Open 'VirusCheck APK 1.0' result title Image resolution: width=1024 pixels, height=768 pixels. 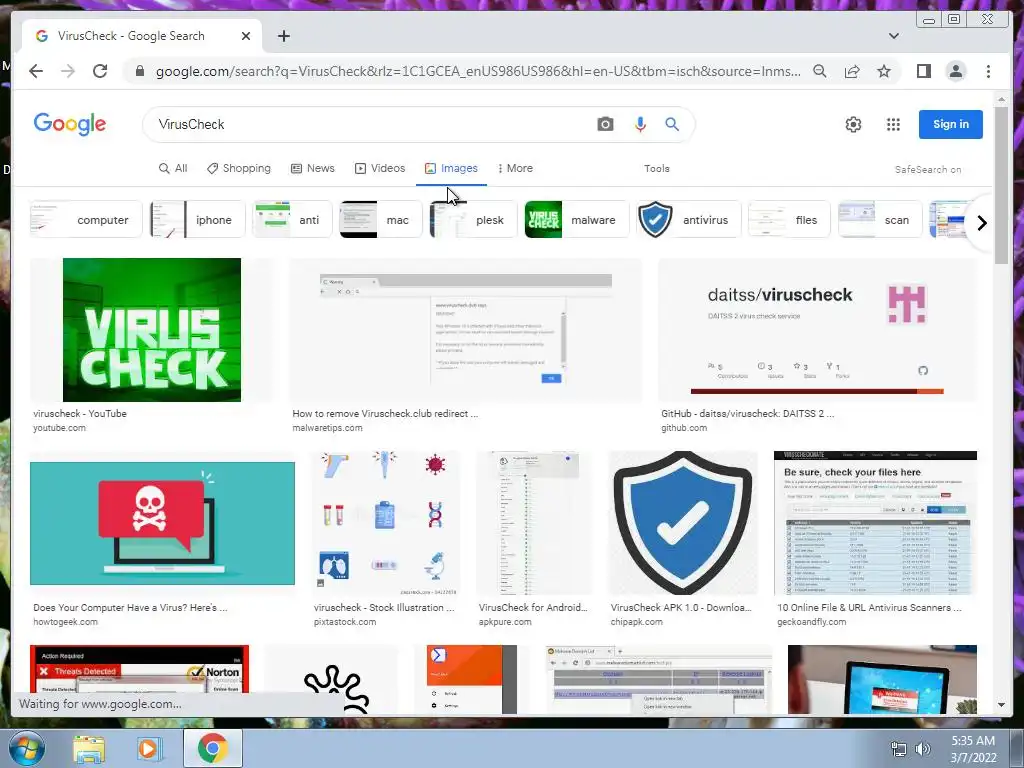point(681,607)
